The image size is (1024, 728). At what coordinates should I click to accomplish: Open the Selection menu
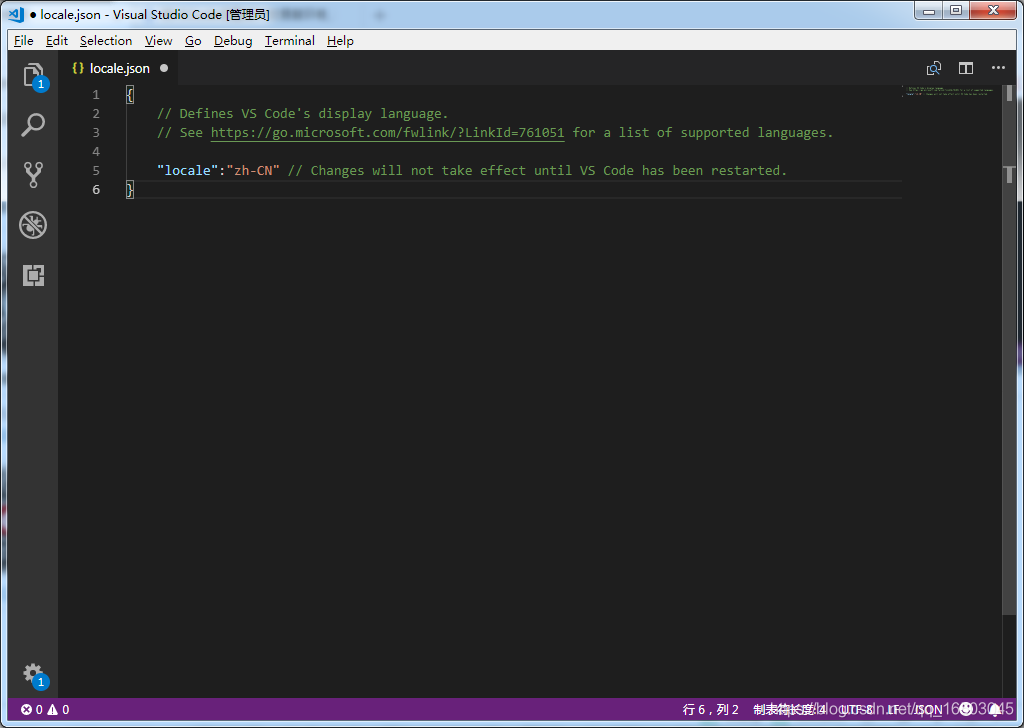coord(106,40)
